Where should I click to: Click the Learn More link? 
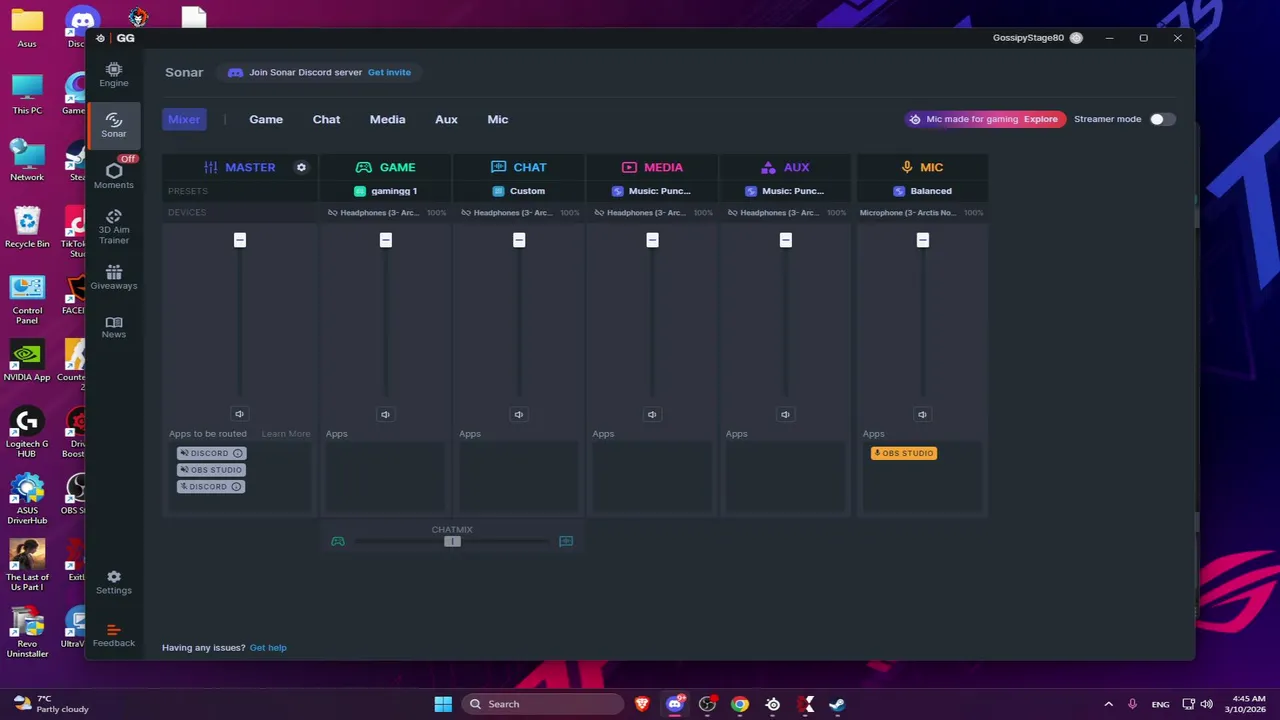click(286, 434)
